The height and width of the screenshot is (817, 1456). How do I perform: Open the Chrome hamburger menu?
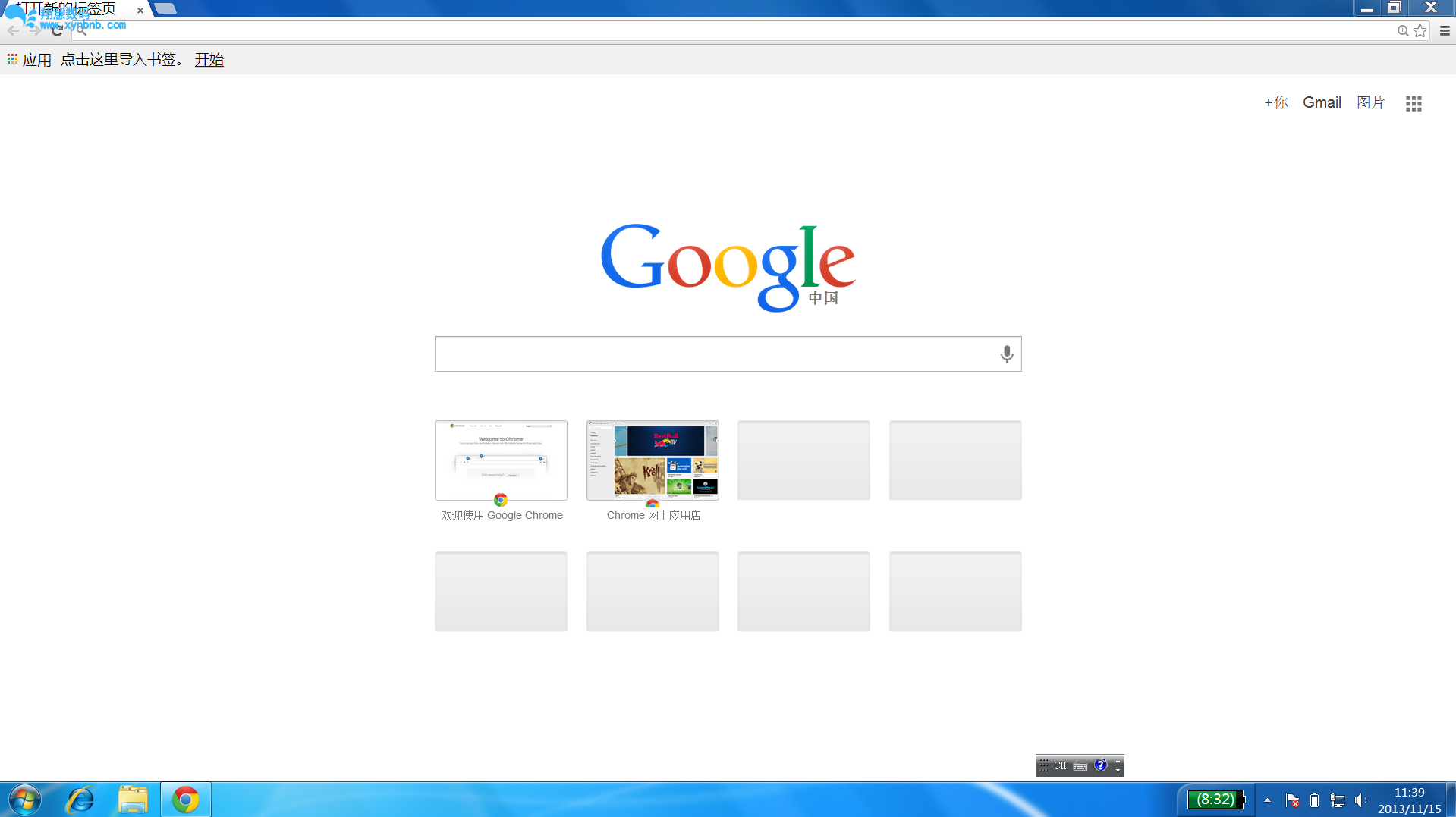[x=1445, y=31]
